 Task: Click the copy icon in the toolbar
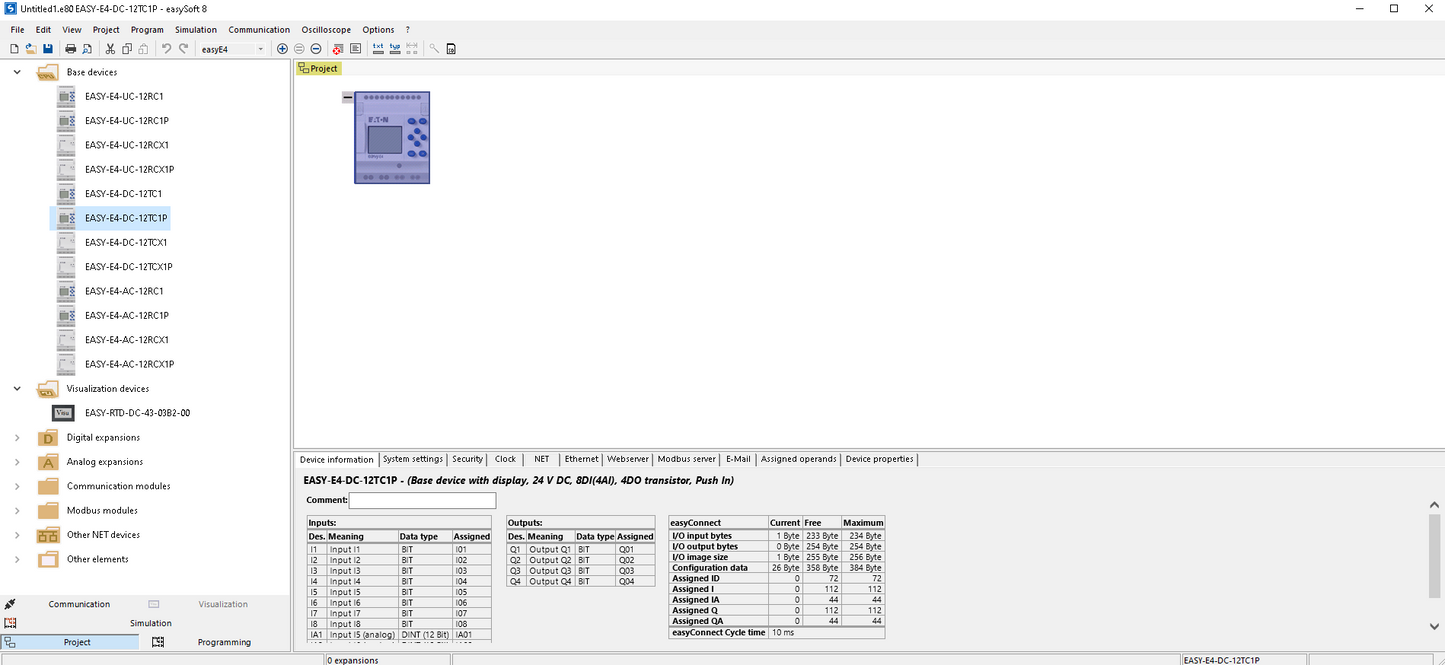pos(127,49)
